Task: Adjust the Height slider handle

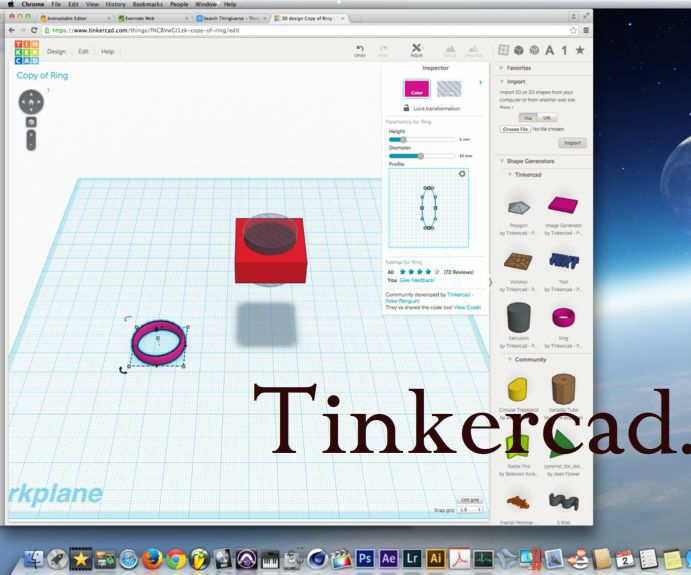Action: (403, 139)
